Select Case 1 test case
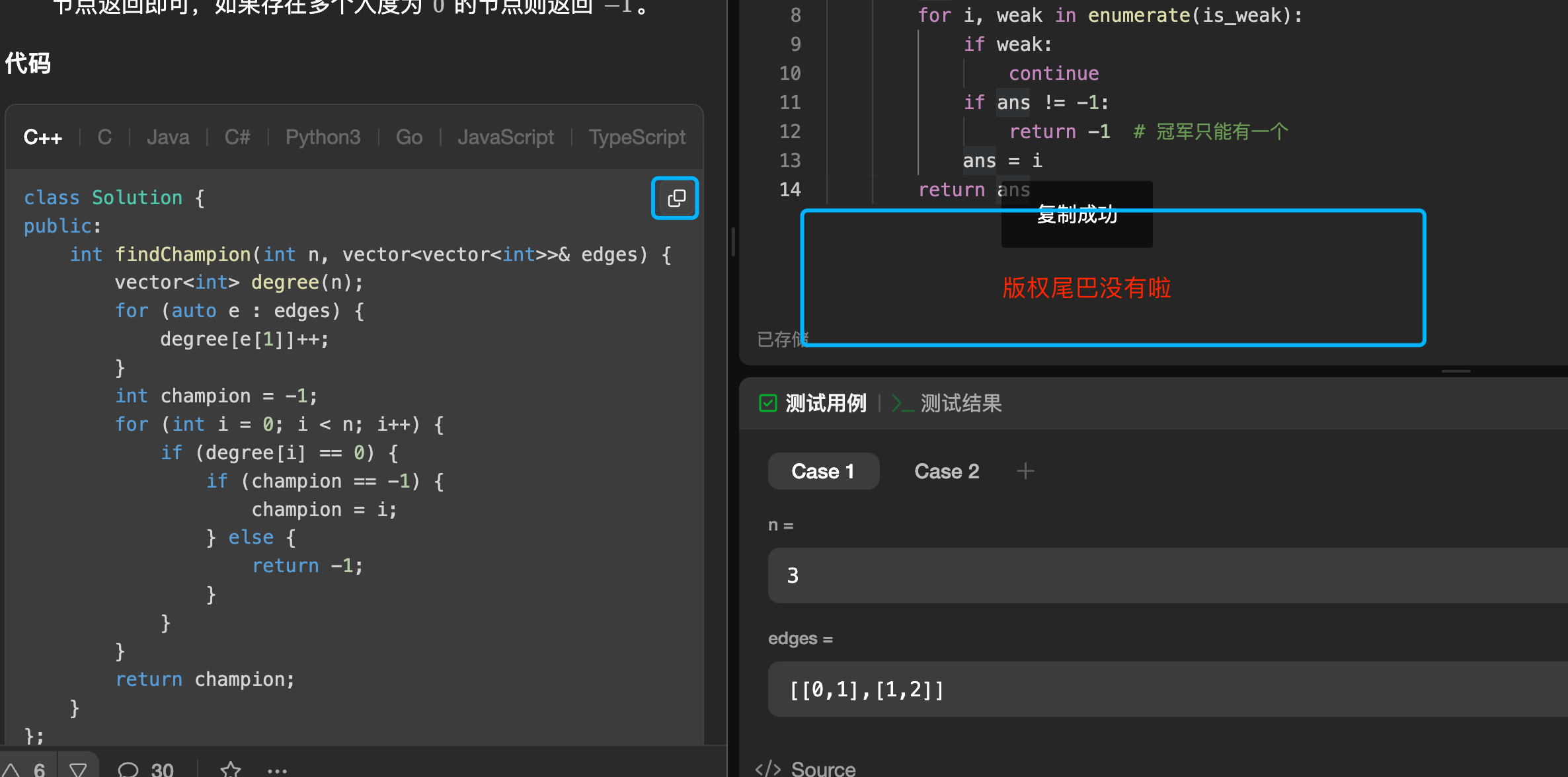The height and width of the screenshot is (777, 1568). click(x=823, y=471)
